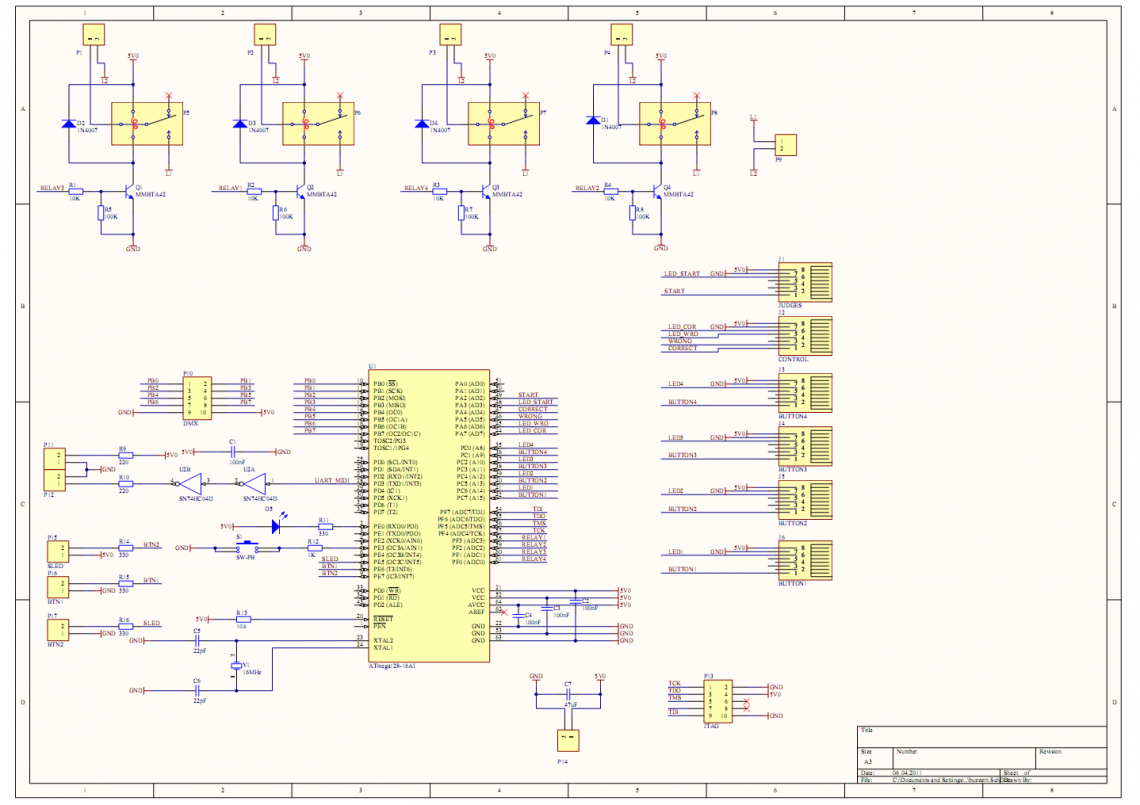1140x805 pixels.
Task: Click the ATmega128-16AI part label
Action: pos(391,665)
